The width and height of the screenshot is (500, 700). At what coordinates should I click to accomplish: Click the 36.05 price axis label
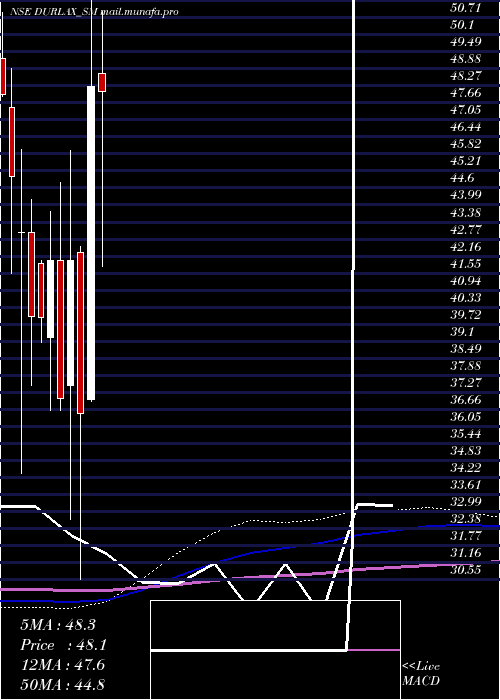coord(465,417)
